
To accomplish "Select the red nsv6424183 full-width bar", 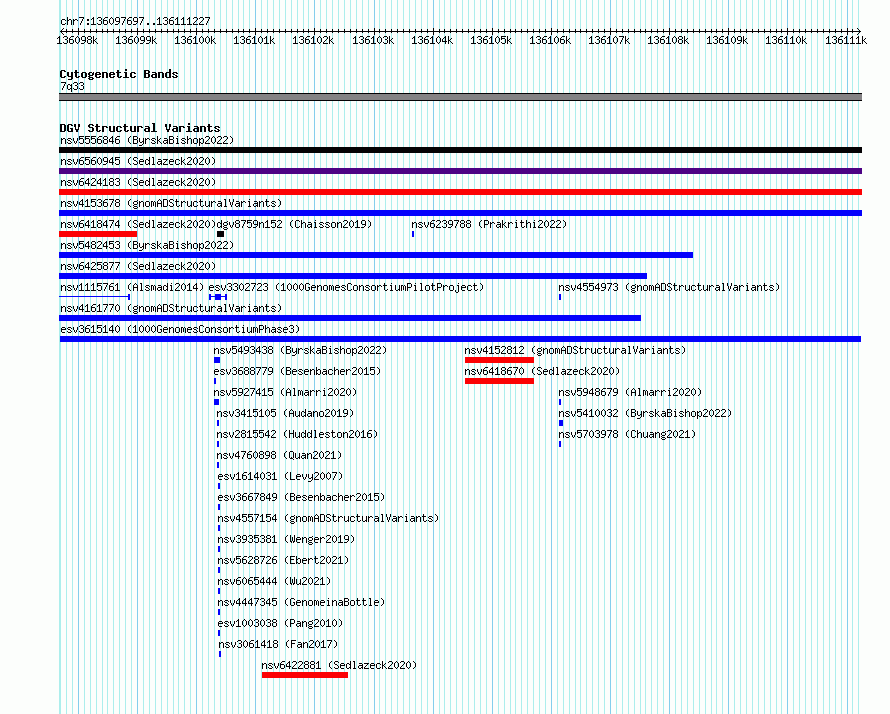I will tap(460, 192).
